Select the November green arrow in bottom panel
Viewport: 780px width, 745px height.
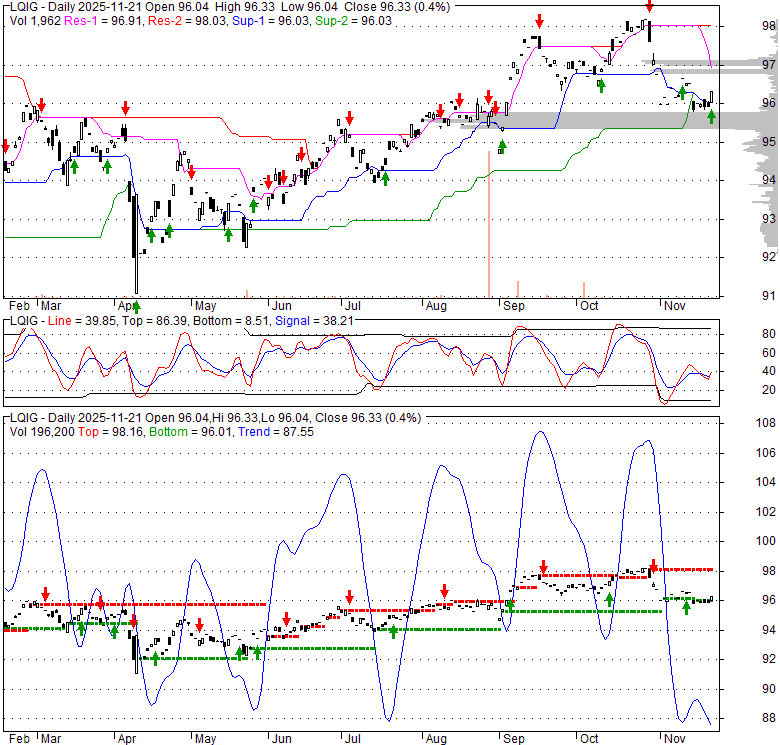tap(686, 607)
